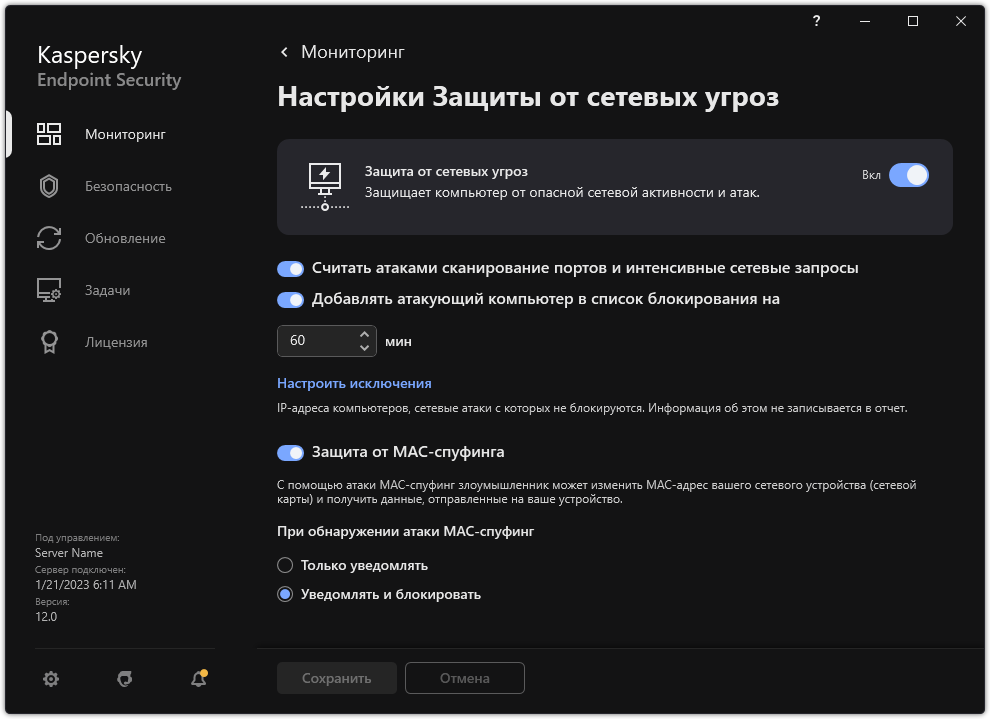
Task: Open the 'Настроить исключения' link
Action: pyautogui.click(x=354, y=383)
